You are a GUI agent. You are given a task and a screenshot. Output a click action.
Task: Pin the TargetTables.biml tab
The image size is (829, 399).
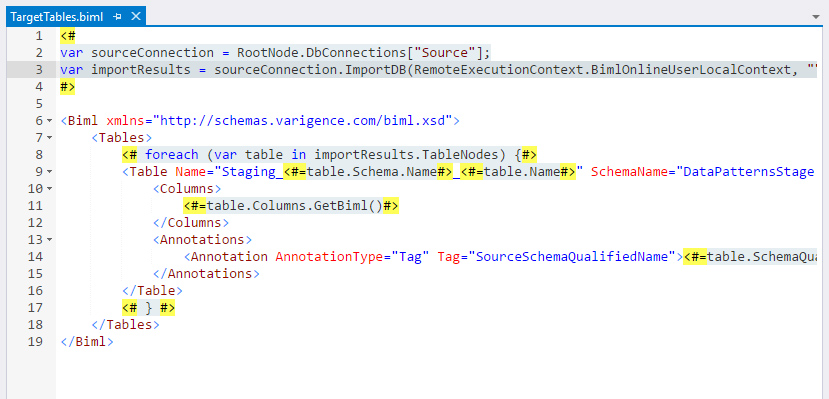pos(117,17)
